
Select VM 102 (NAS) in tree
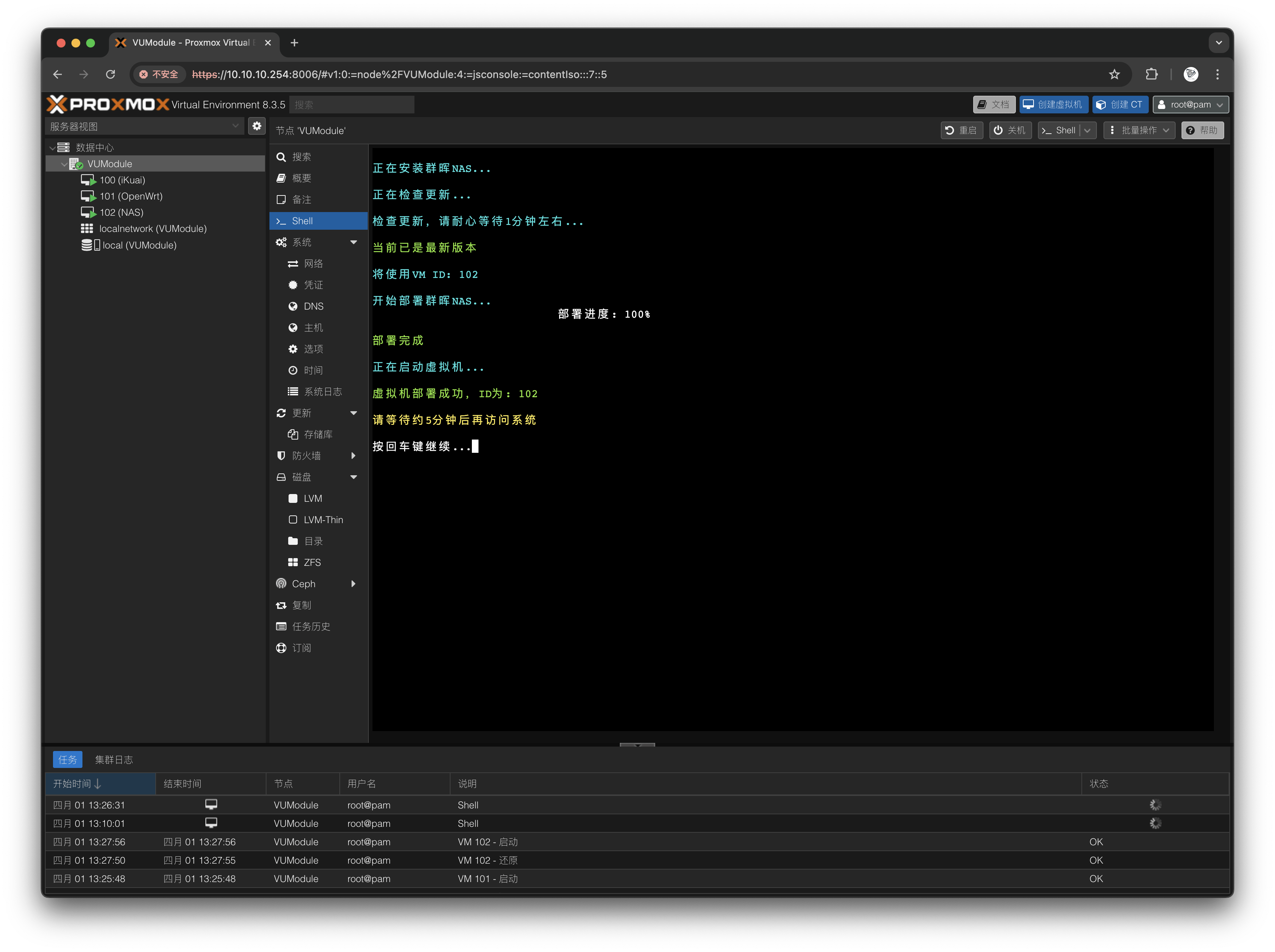(121, 213)
